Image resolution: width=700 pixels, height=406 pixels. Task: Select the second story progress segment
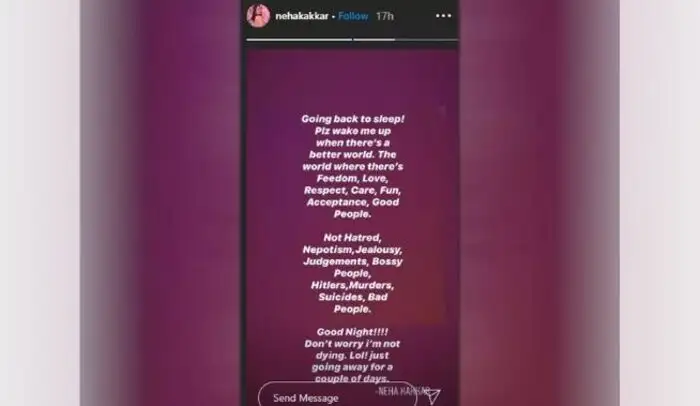374,40
